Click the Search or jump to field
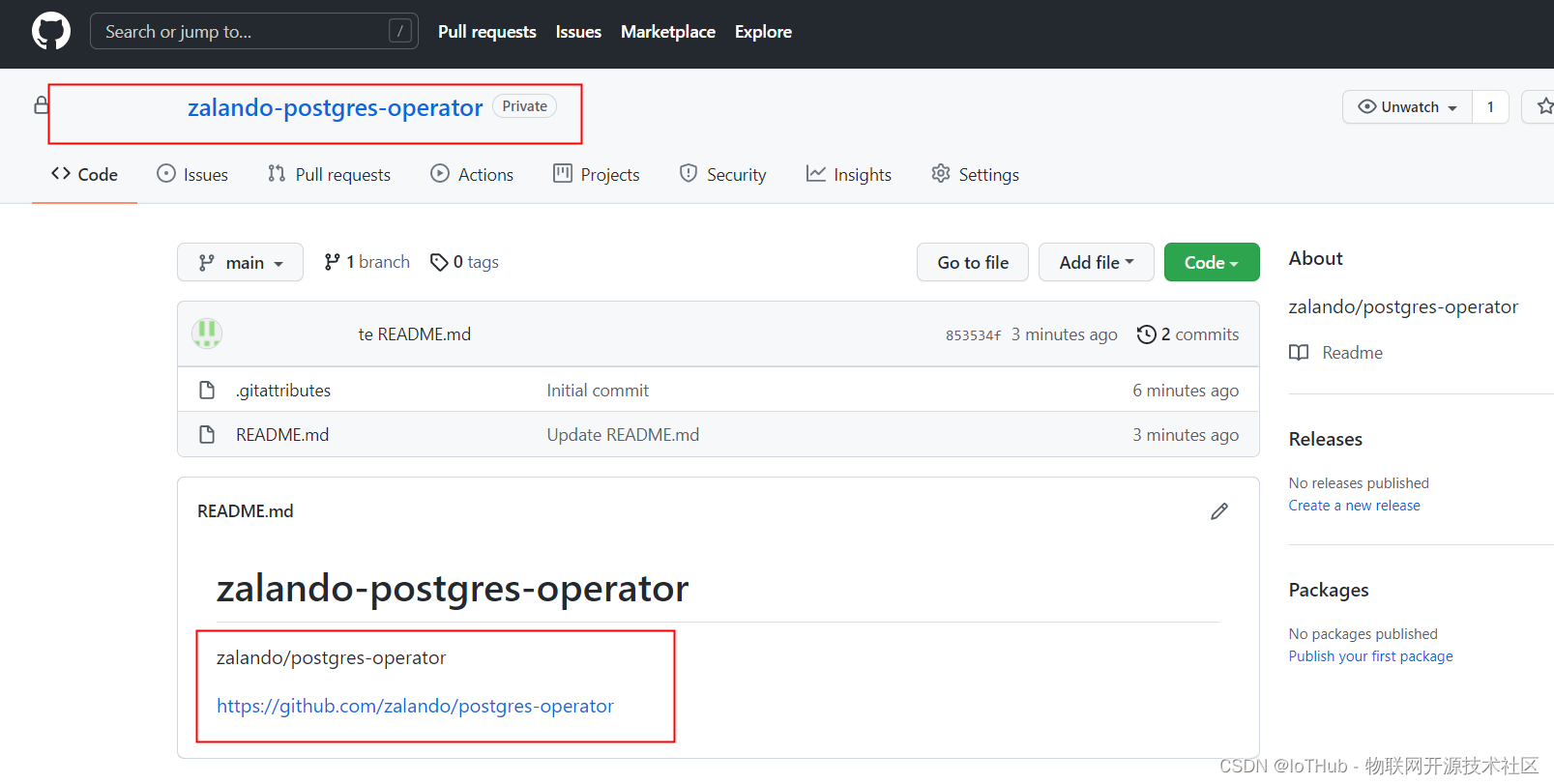Viewport: 1554px width, 784px height. coord(254,31)
